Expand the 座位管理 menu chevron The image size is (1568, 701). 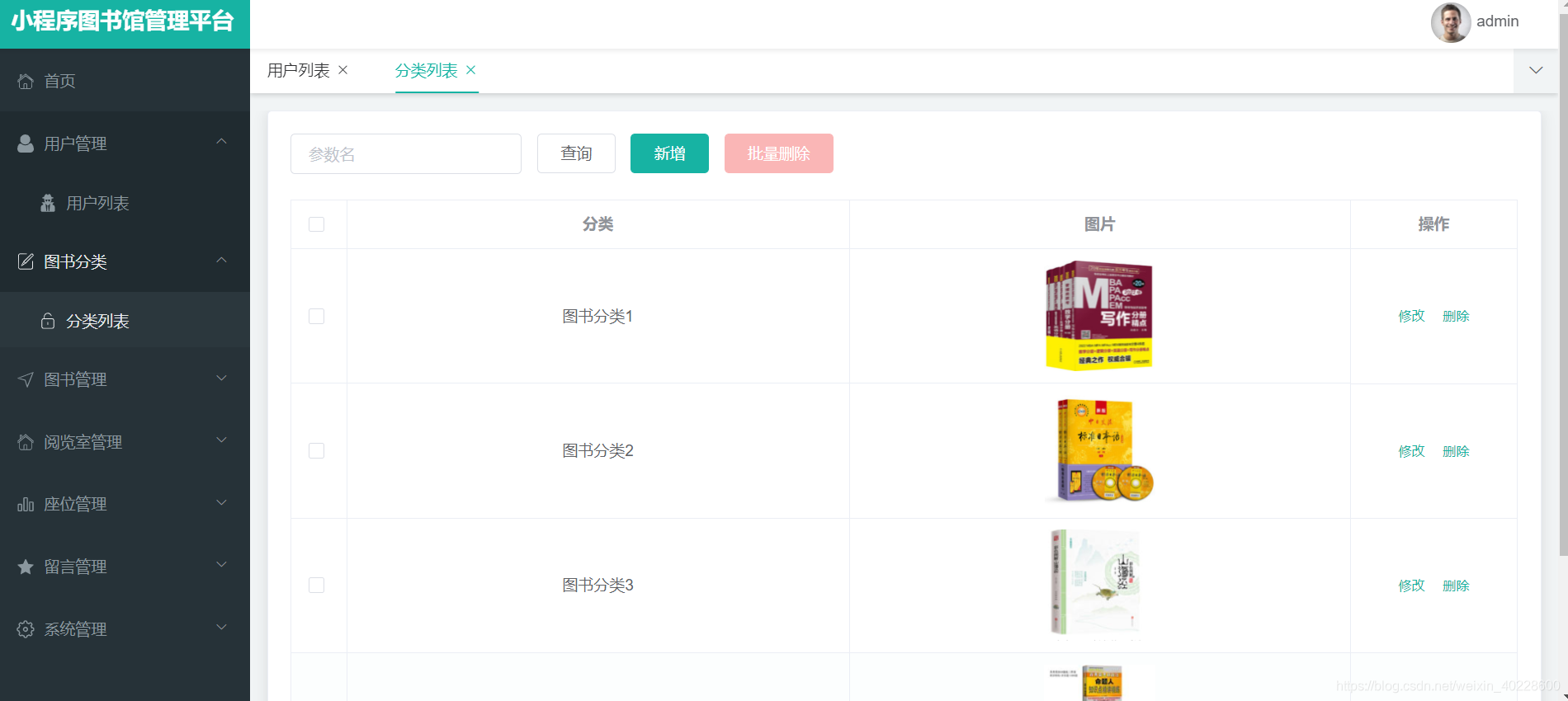221,503
